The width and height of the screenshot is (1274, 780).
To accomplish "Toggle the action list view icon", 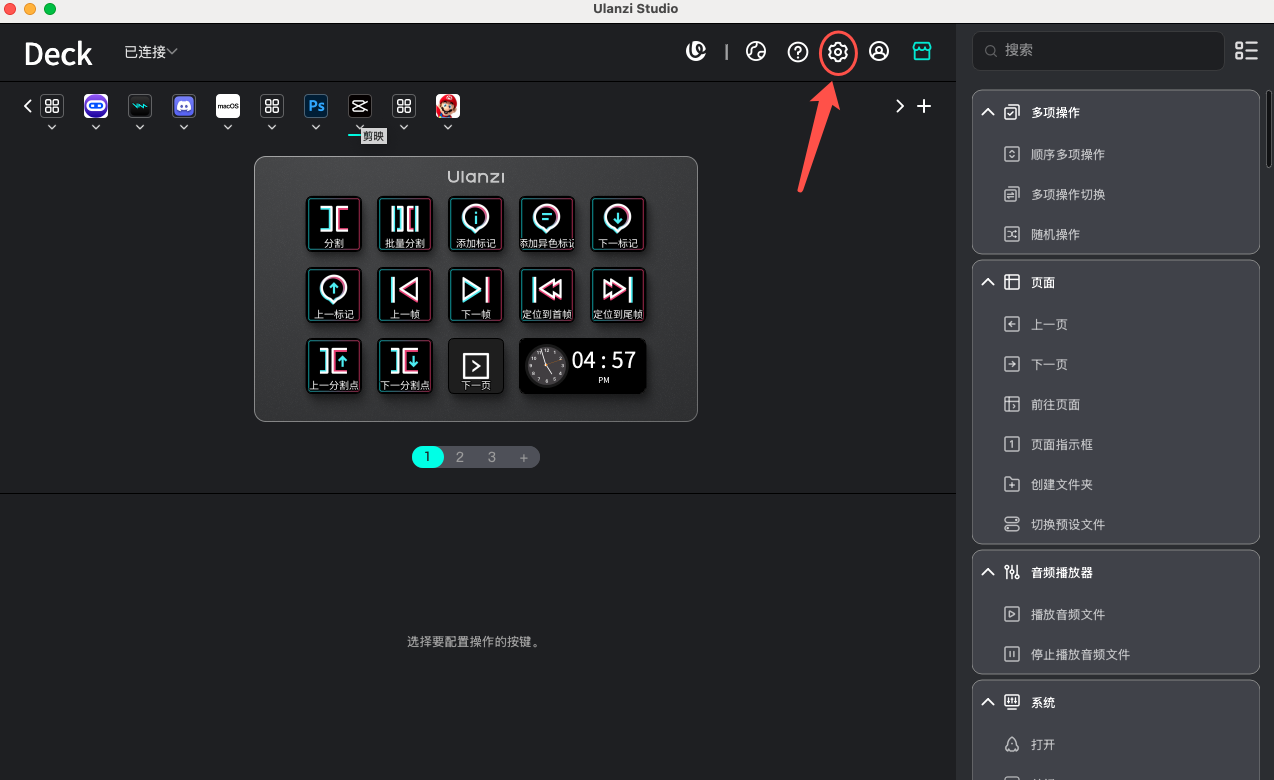I will coord(1246,51).
